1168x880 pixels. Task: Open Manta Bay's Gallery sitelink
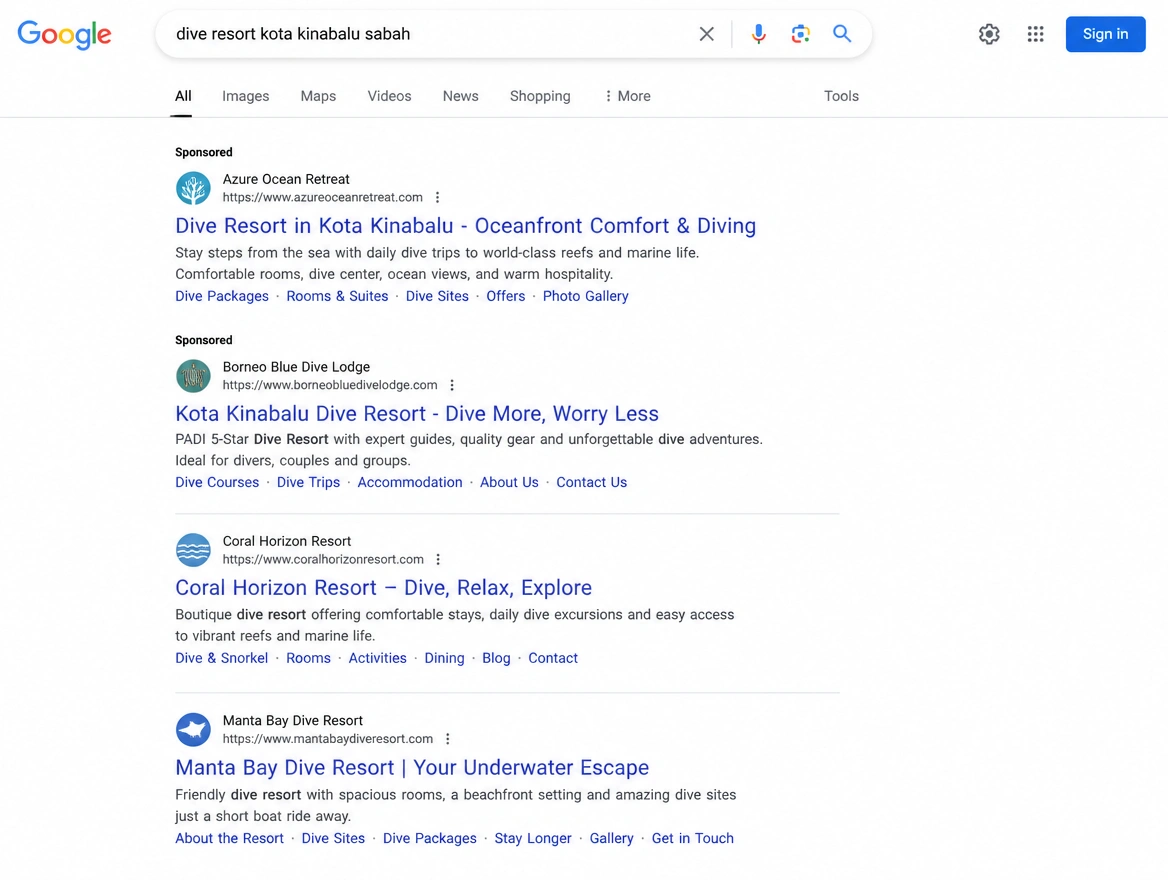pos(612,839)
